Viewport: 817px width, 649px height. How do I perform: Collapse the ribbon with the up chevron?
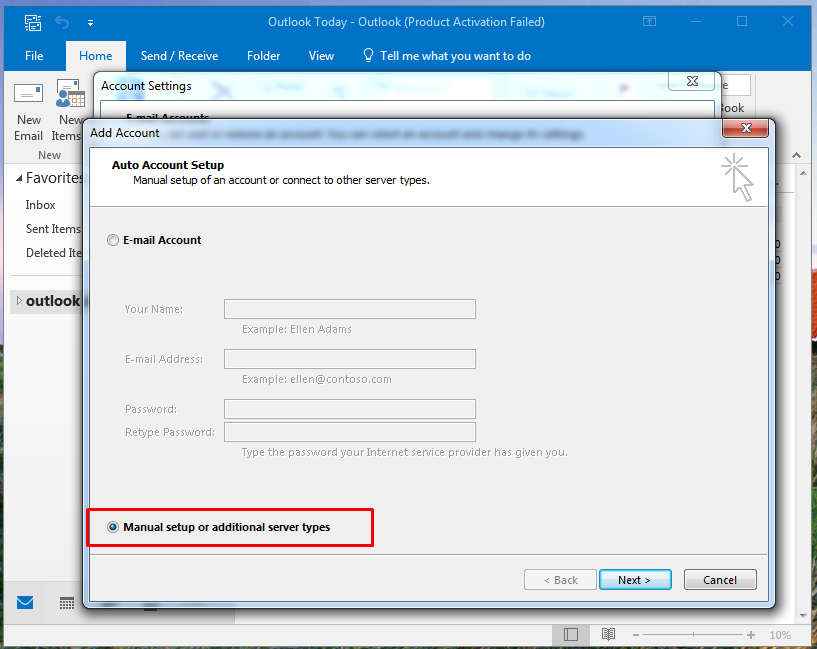pos(796,155)
